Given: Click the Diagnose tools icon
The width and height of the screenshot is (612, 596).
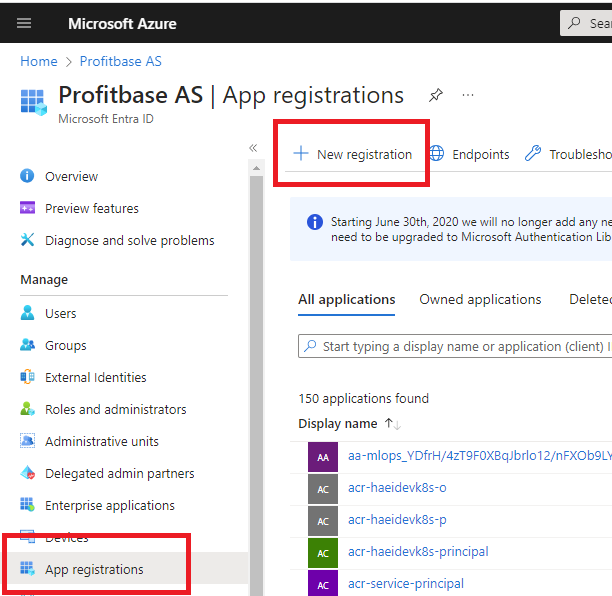Looking at the screenshot, I should click(27, 240).
